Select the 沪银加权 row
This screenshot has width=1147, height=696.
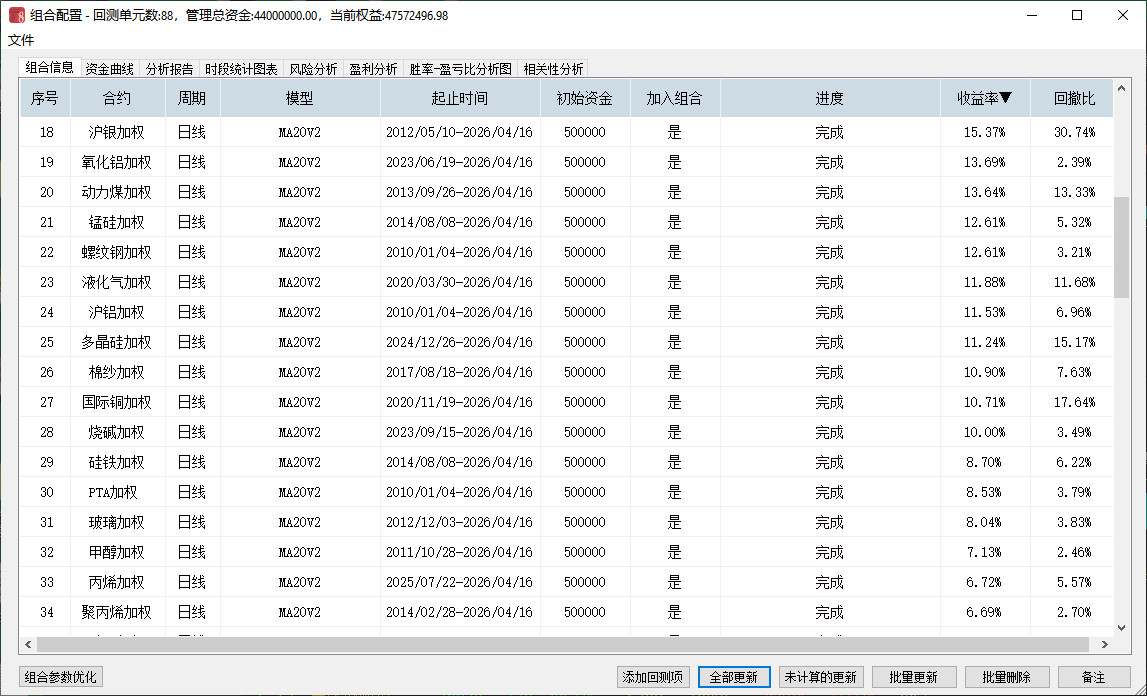coord(117,132)
